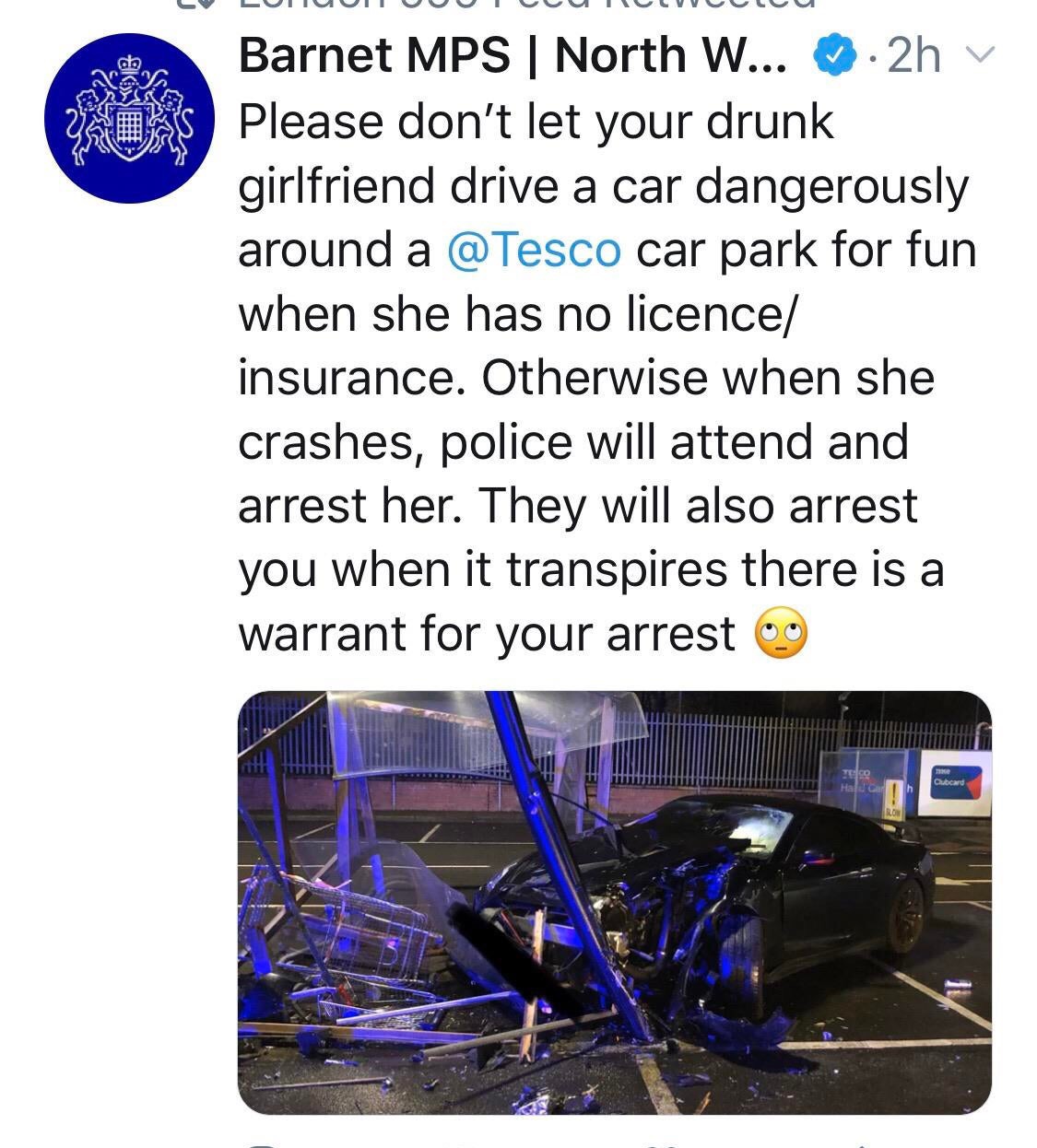Tap the line 'Please don't let your drunk'
Image resolution: width=1037 pixels, height=1148 pixels.
(x=536, y=123)
